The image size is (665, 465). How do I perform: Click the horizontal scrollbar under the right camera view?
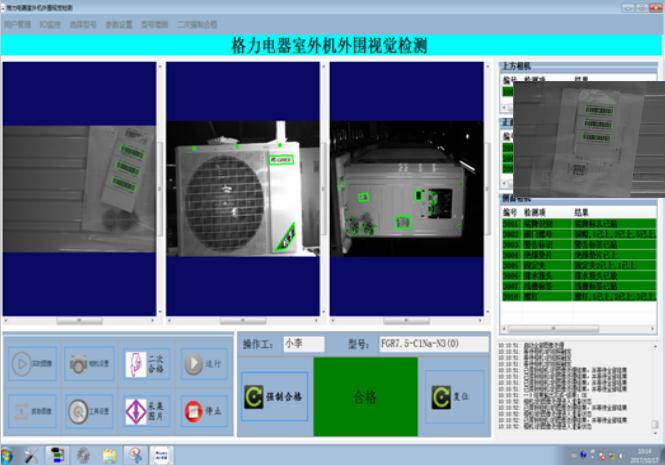click(x=407, y=321)
